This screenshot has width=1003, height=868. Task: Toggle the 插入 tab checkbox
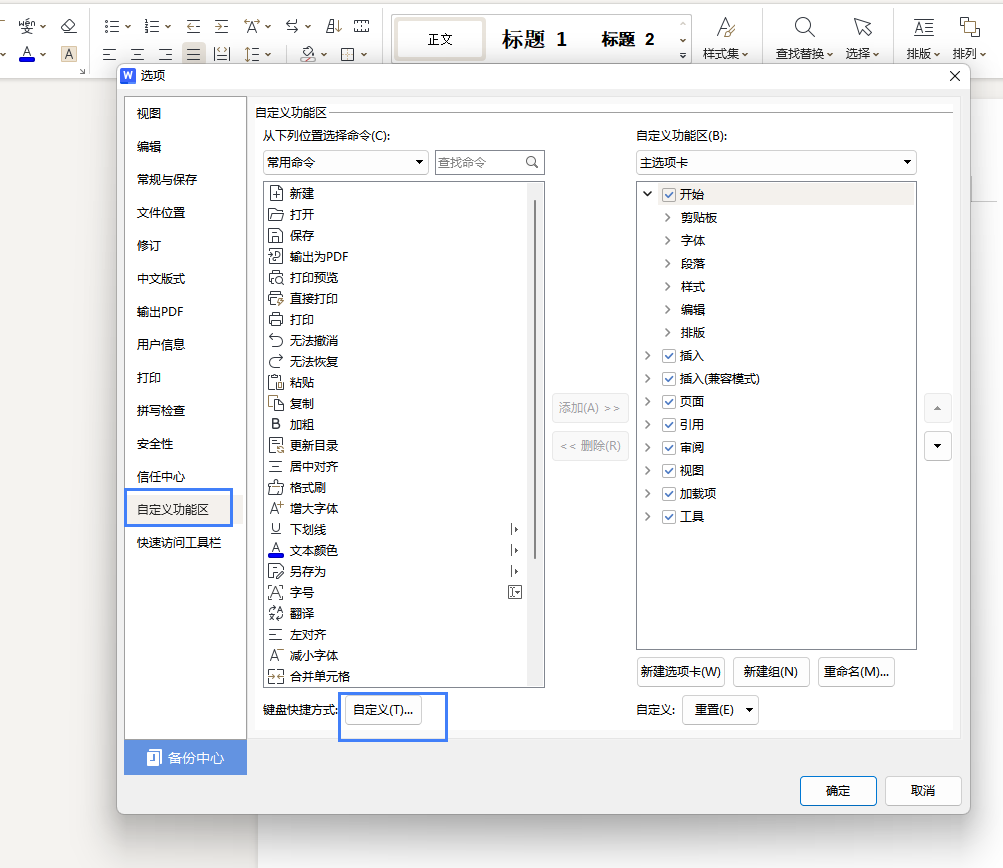tap(669, 356)
